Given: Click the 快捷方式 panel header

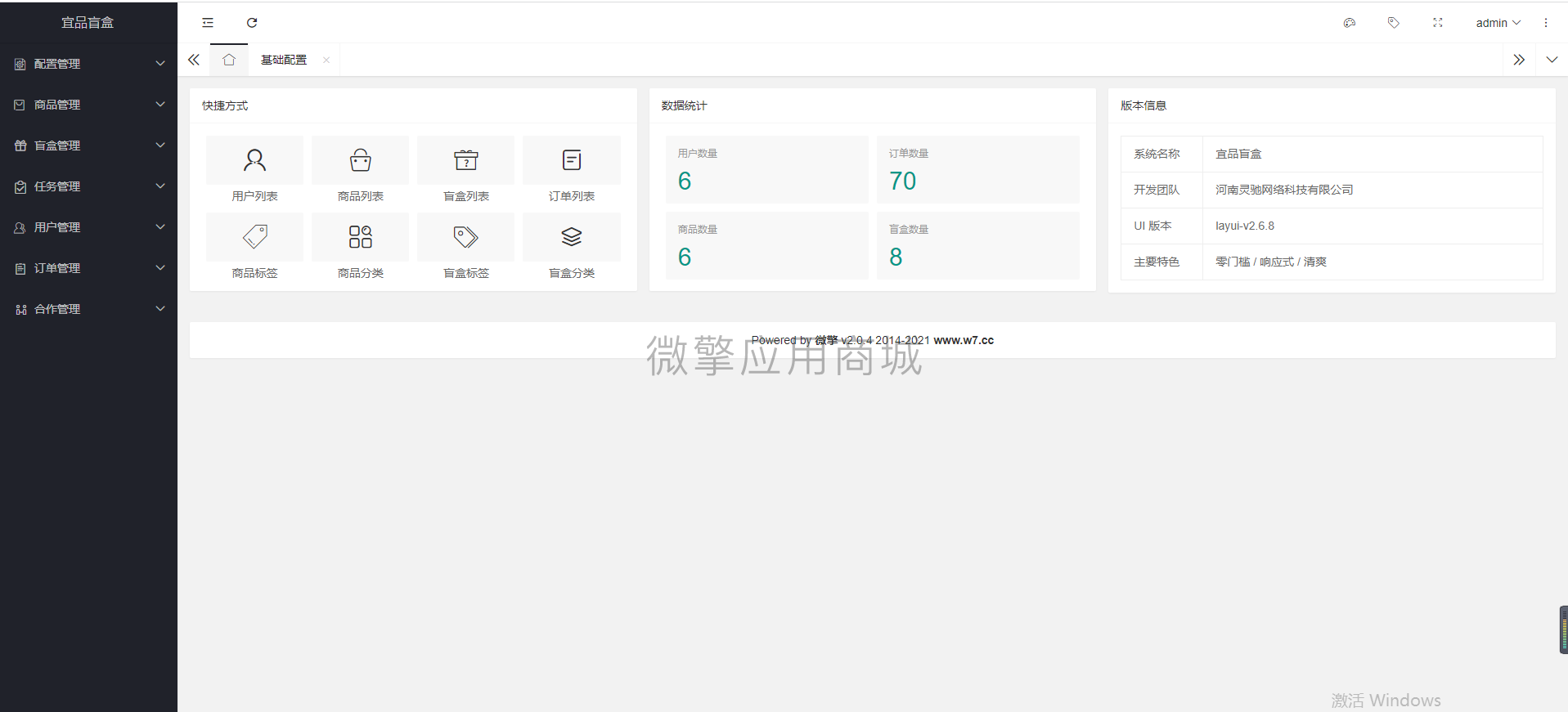Looking at the screenshot, I should (x=413, y=105).
